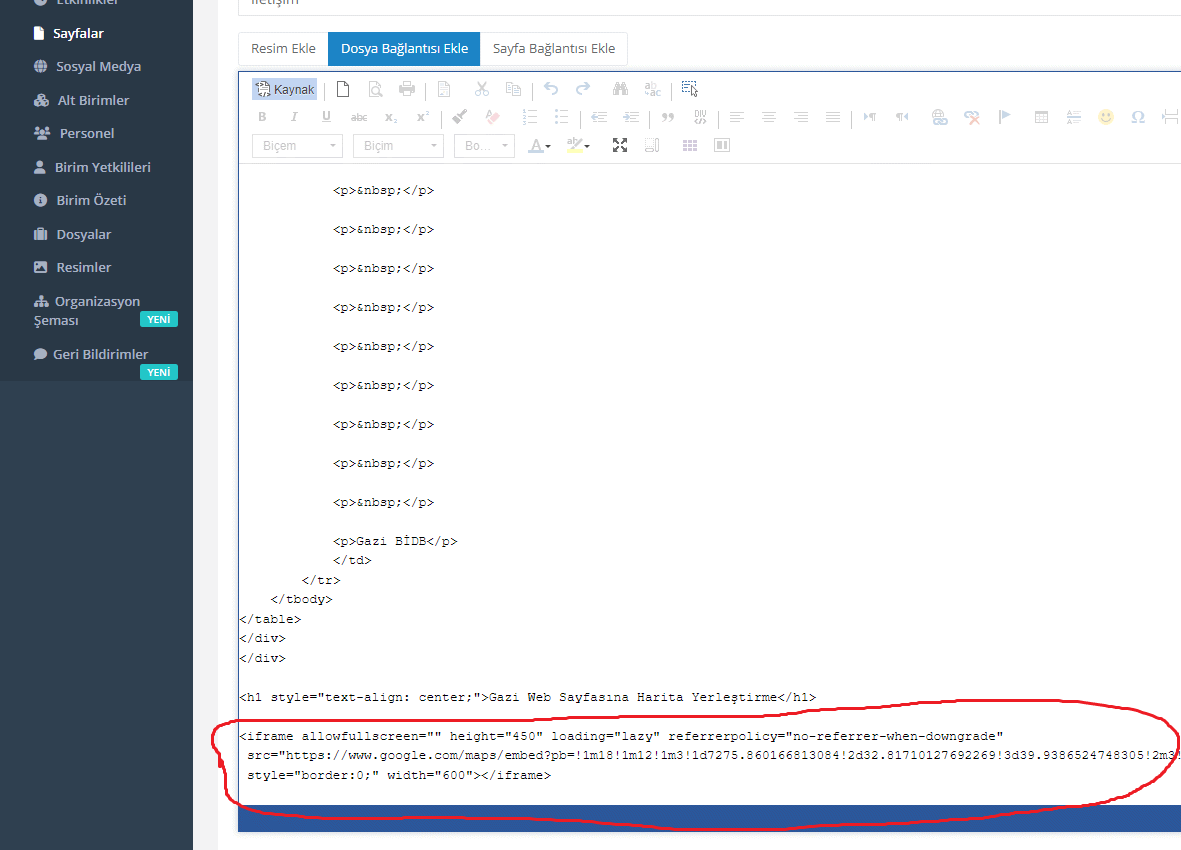The width and height of the screenshot is (1181, 850).
Task: Click the Increase Indent icon
Action: click(x=630, y=117)
